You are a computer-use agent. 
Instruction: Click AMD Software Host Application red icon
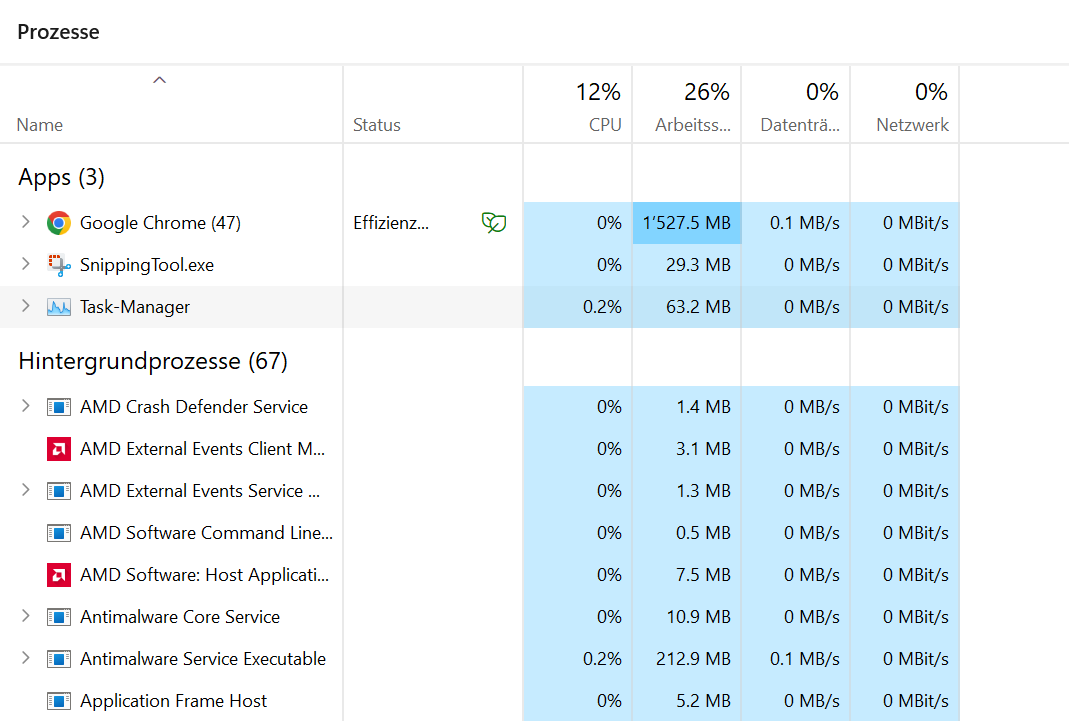coord(59,575)
